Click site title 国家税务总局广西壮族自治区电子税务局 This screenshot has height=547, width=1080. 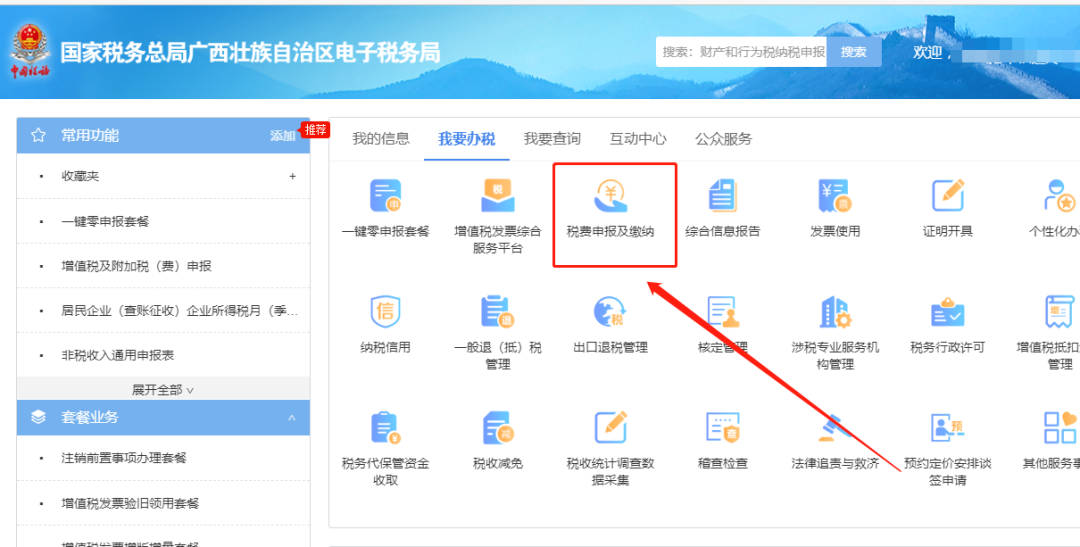pos(250,52)
